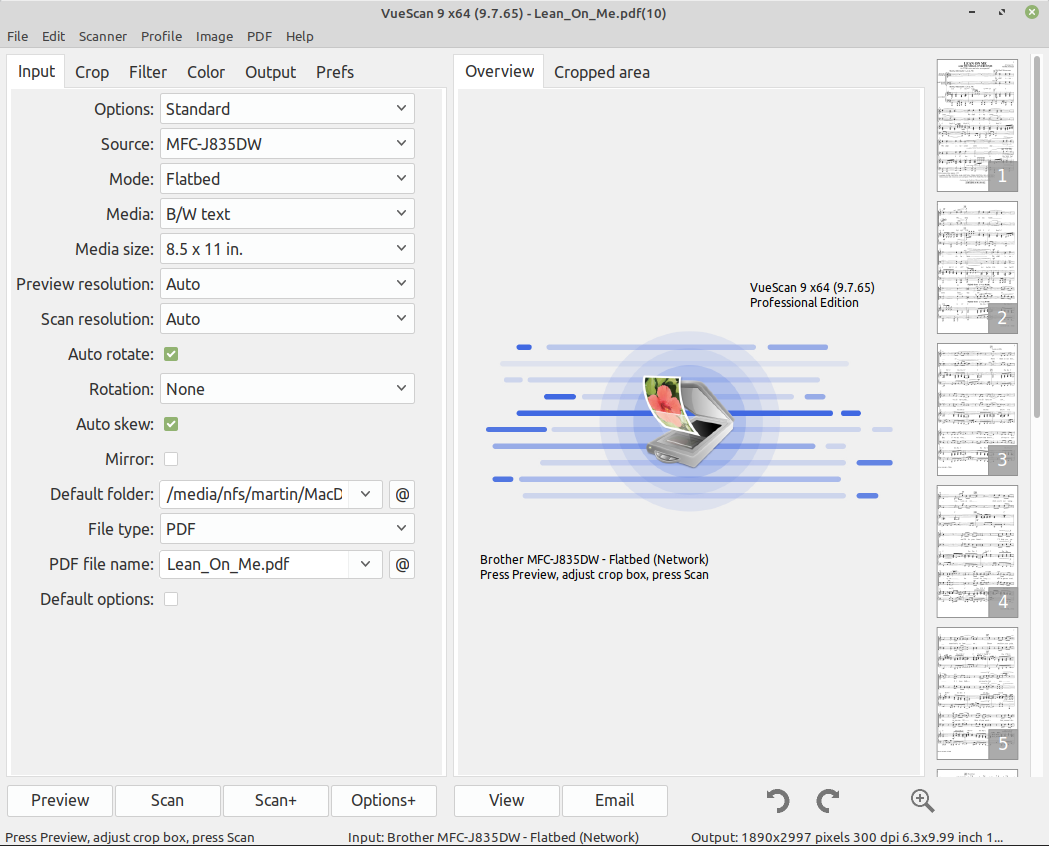This screenshot has width=1049, height=846.
Task: Open the Profile menu
Action: tap(161, 36)
